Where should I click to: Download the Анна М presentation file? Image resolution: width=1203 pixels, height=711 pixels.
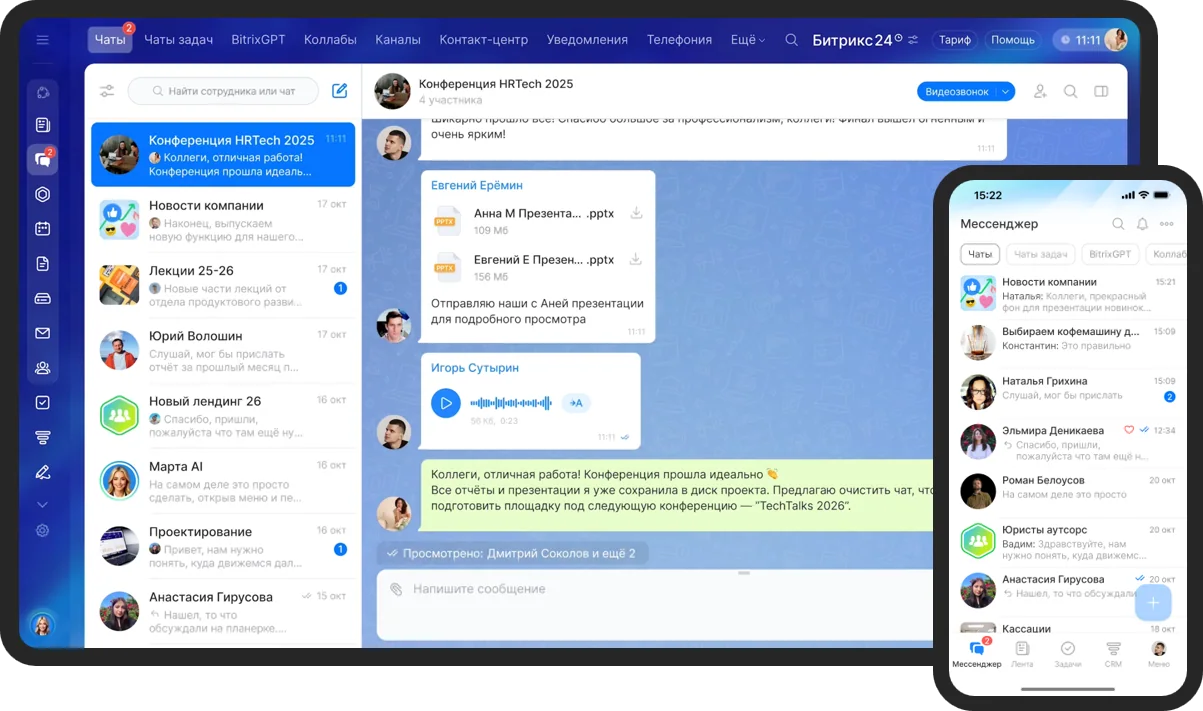[x=636, y=213]
